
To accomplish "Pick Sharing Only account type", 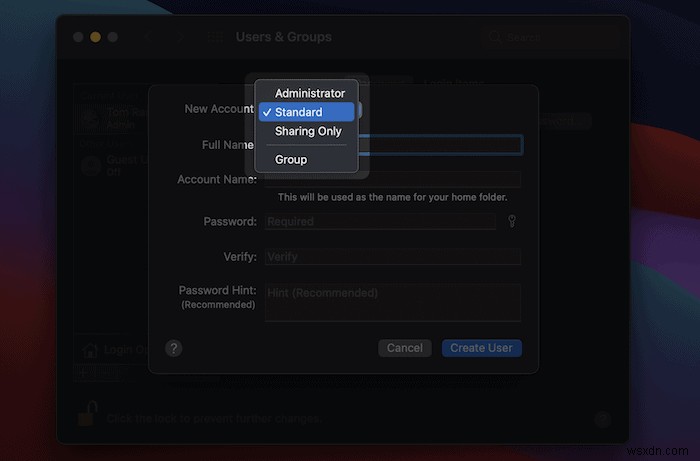I will [306, 131].
